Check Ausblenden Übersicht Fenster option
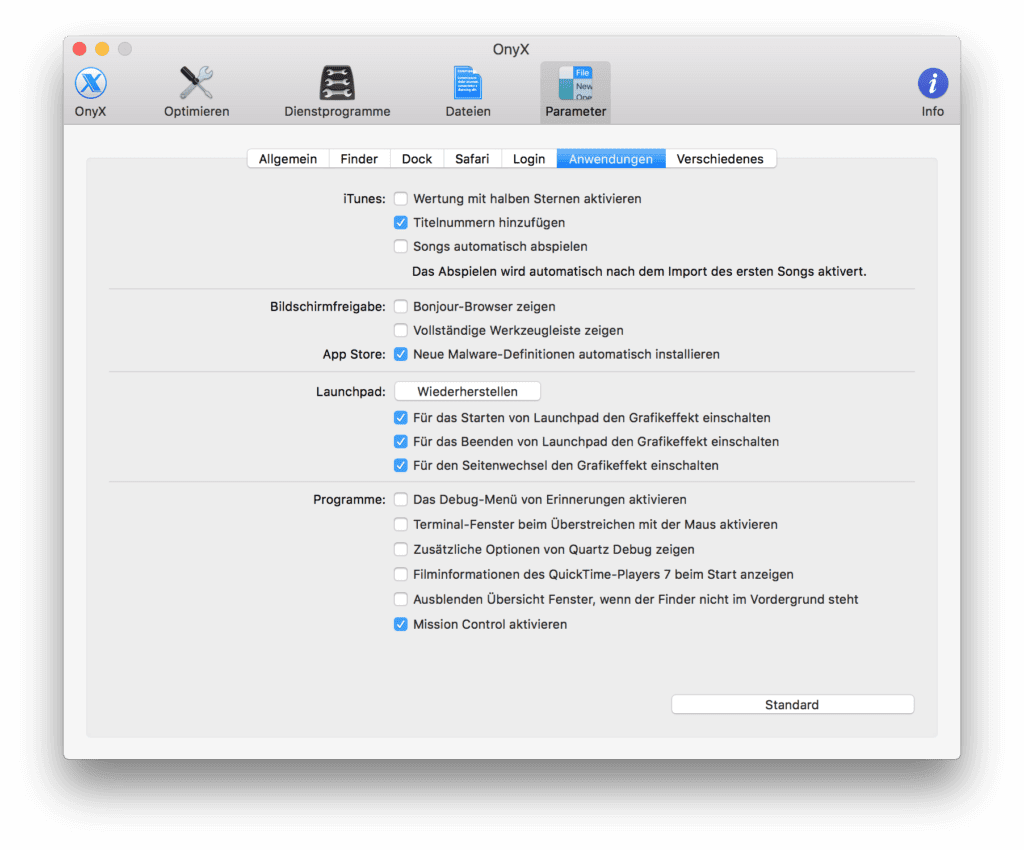Viewport: 1024px width, 850px height. [x=401, y=599]
